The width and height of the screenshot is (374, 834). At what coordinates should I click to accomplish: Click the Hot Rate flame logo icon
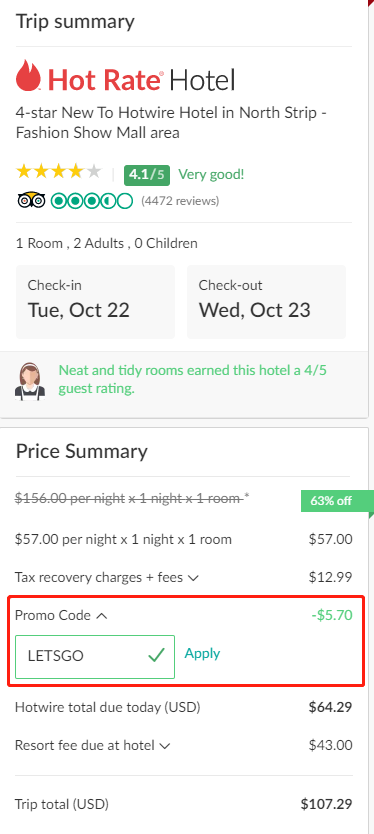pyautogui.click(x=29, y=76)
